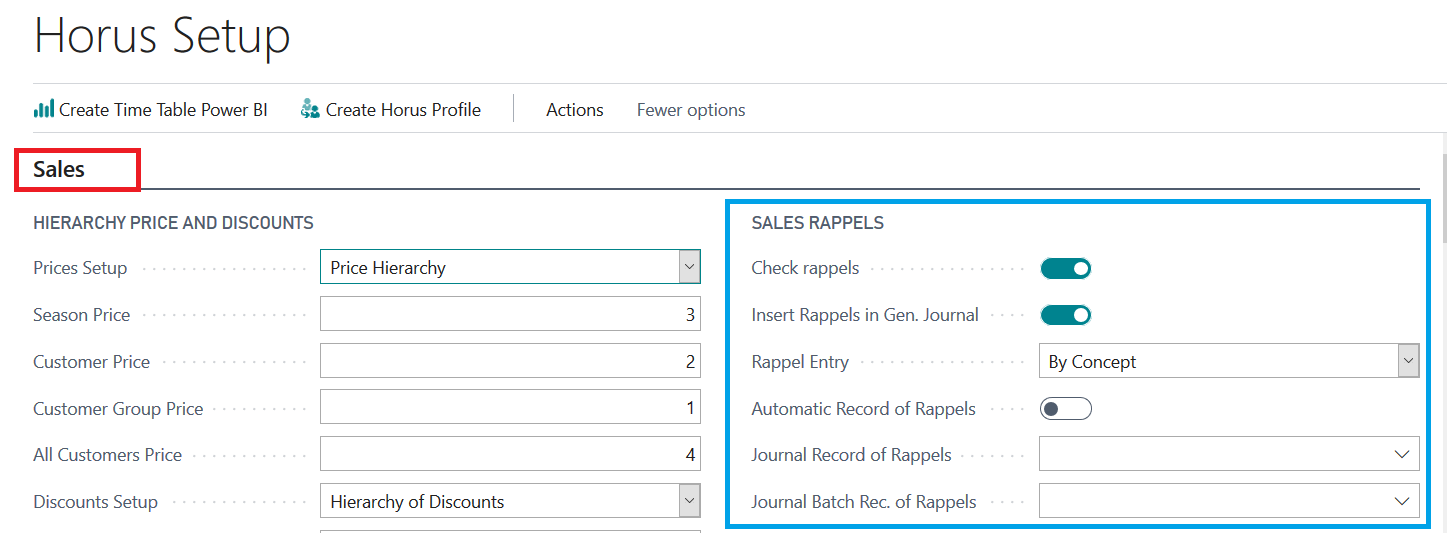The width and height of the screenshot is (1447, 533).
Task: Click the All Customers Price label
Action: point(107,455)
